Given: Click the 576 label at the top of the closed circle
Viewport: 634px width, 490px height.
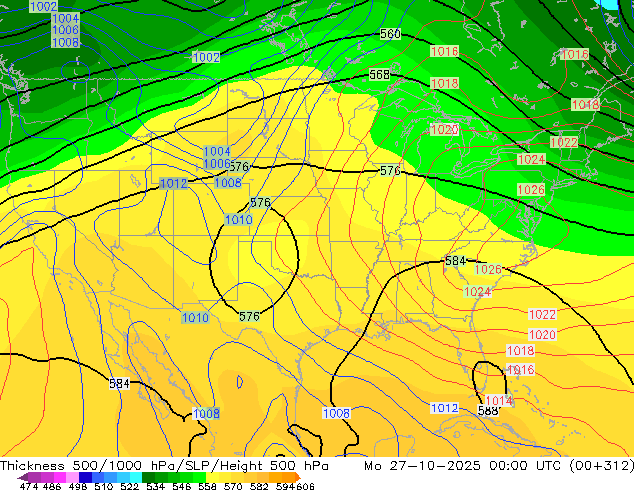Looking at the screenshot, I should click(x=260, y=202).
